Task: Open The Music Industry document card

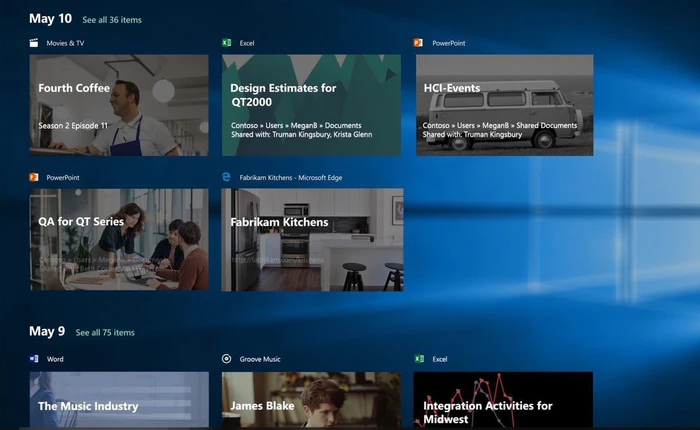Action: click(x=119, y=400)
